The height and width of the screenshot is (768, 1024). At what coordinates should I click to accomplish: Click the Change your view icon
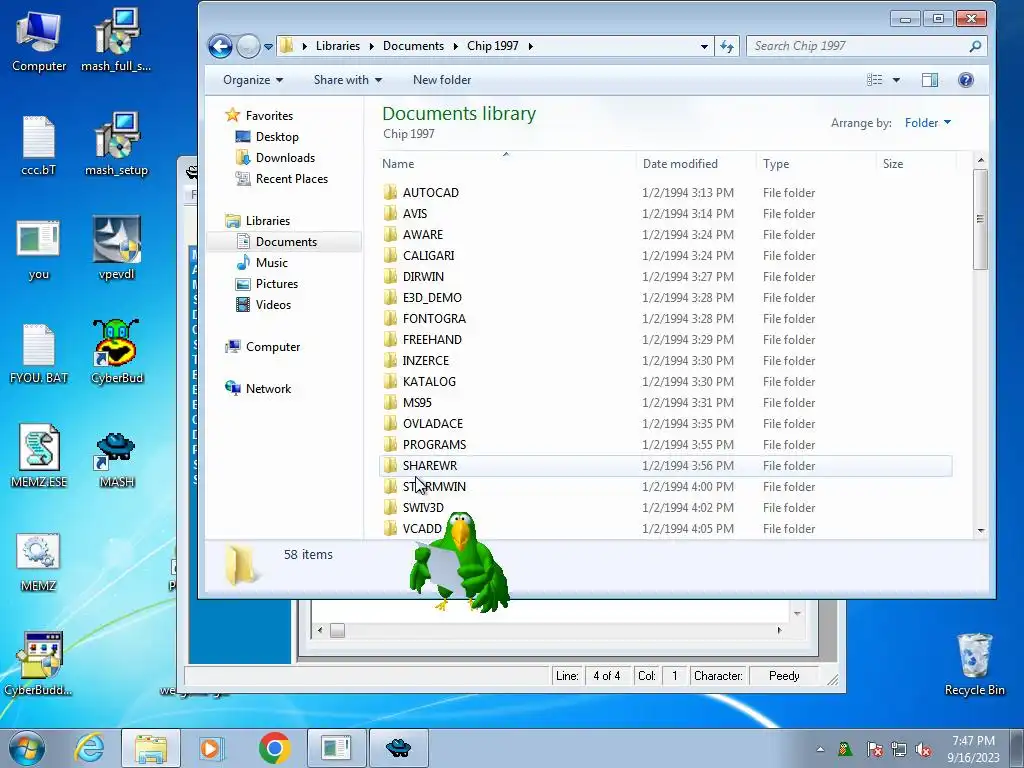(x=874, y=80)
